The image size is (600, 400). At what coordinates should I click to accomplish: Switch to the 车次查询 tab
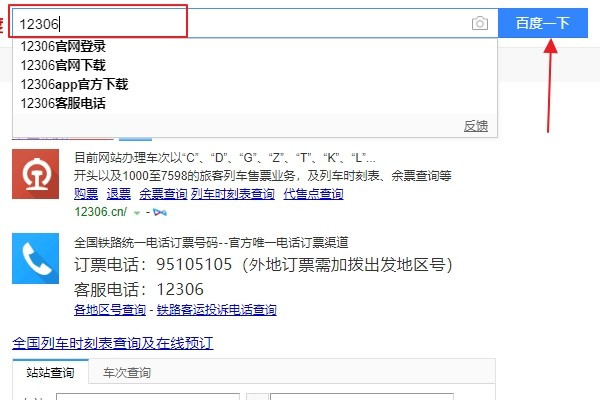127,372
